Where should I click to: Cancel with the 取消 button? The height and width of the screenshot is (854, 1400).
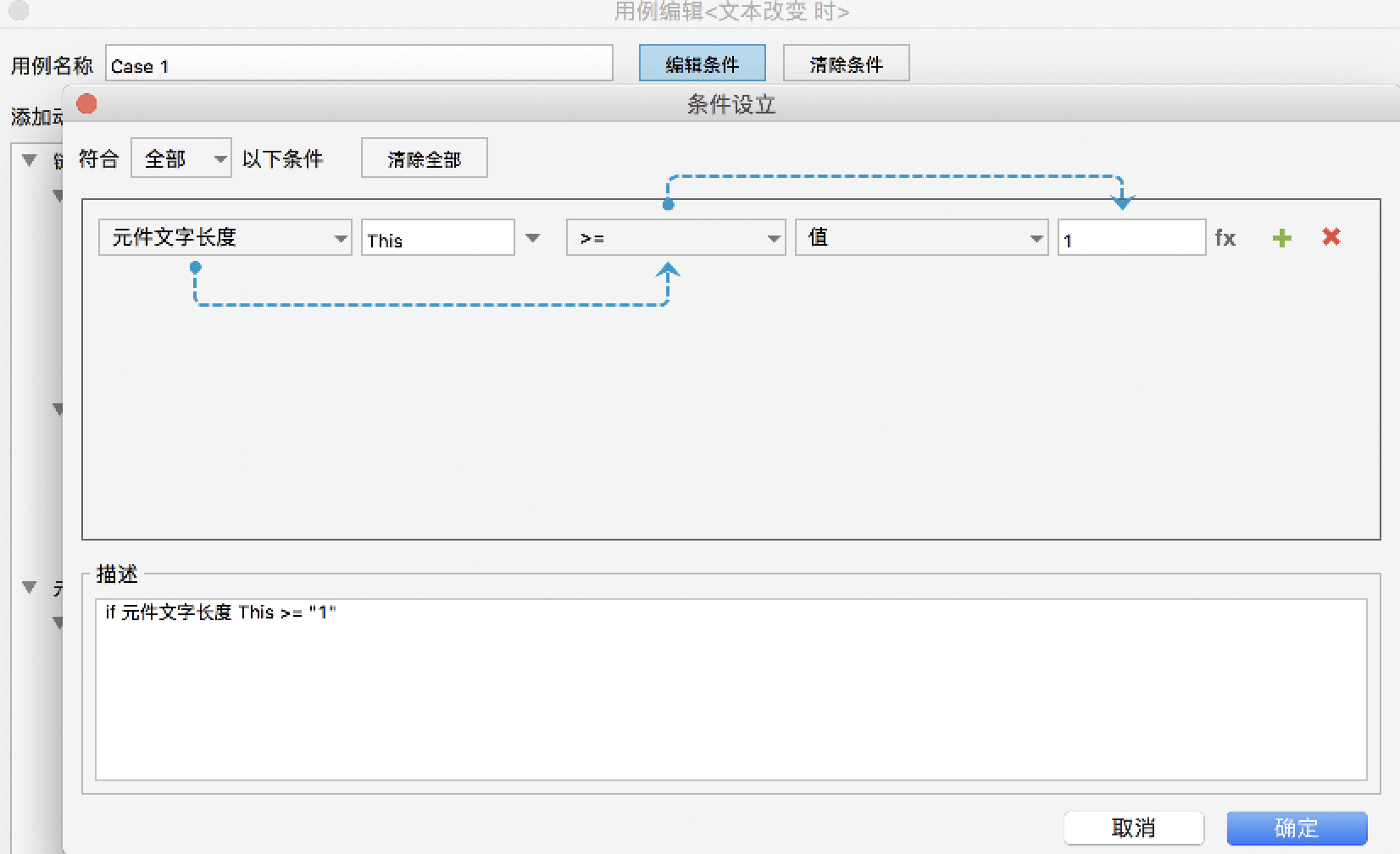click(x=1134, y=828)
